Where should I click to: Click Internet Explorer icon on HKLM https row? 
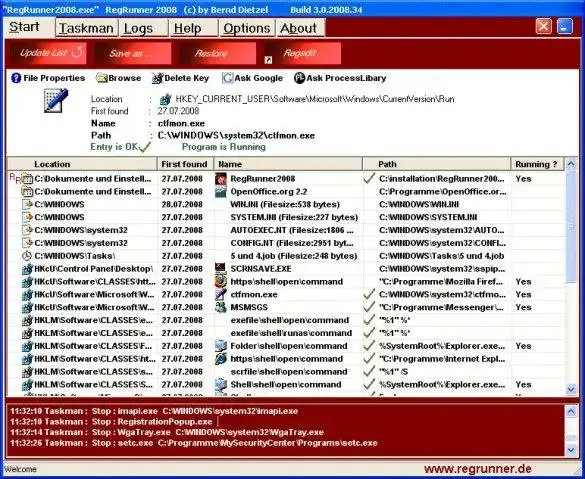coord(221,359)
